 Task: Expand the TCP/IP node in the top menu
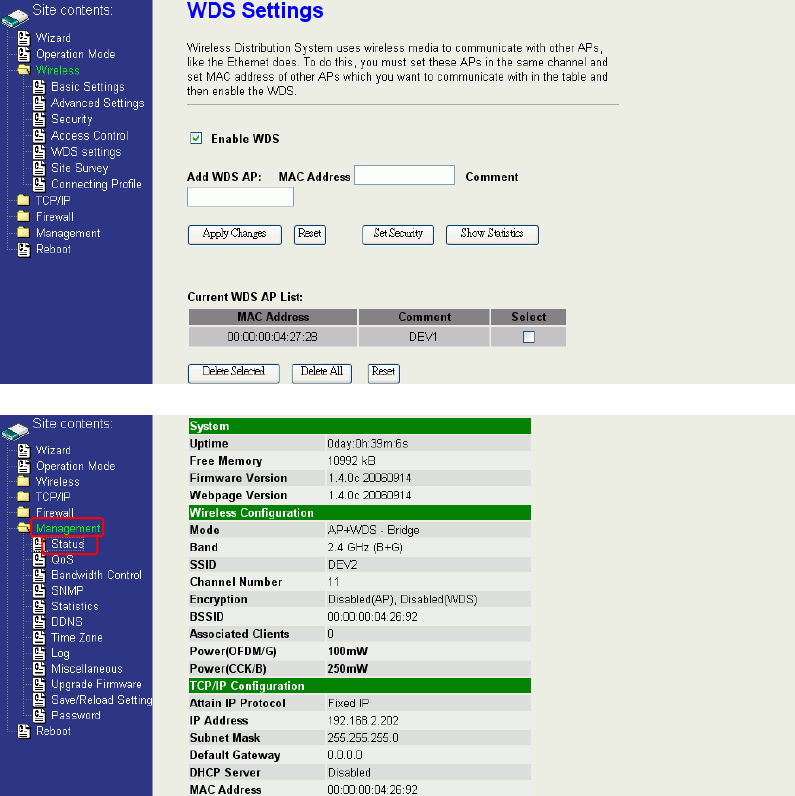pos(53,201)
